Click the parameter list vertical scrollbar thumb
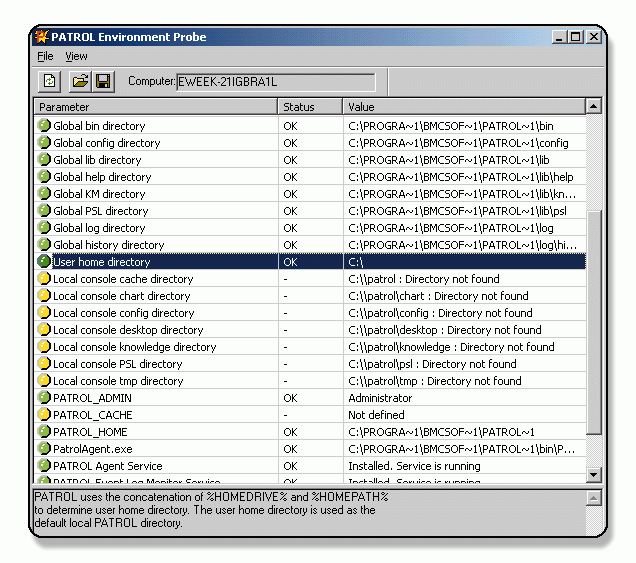The height and width of the screenshot is (563, 636). tap(593, 322)
